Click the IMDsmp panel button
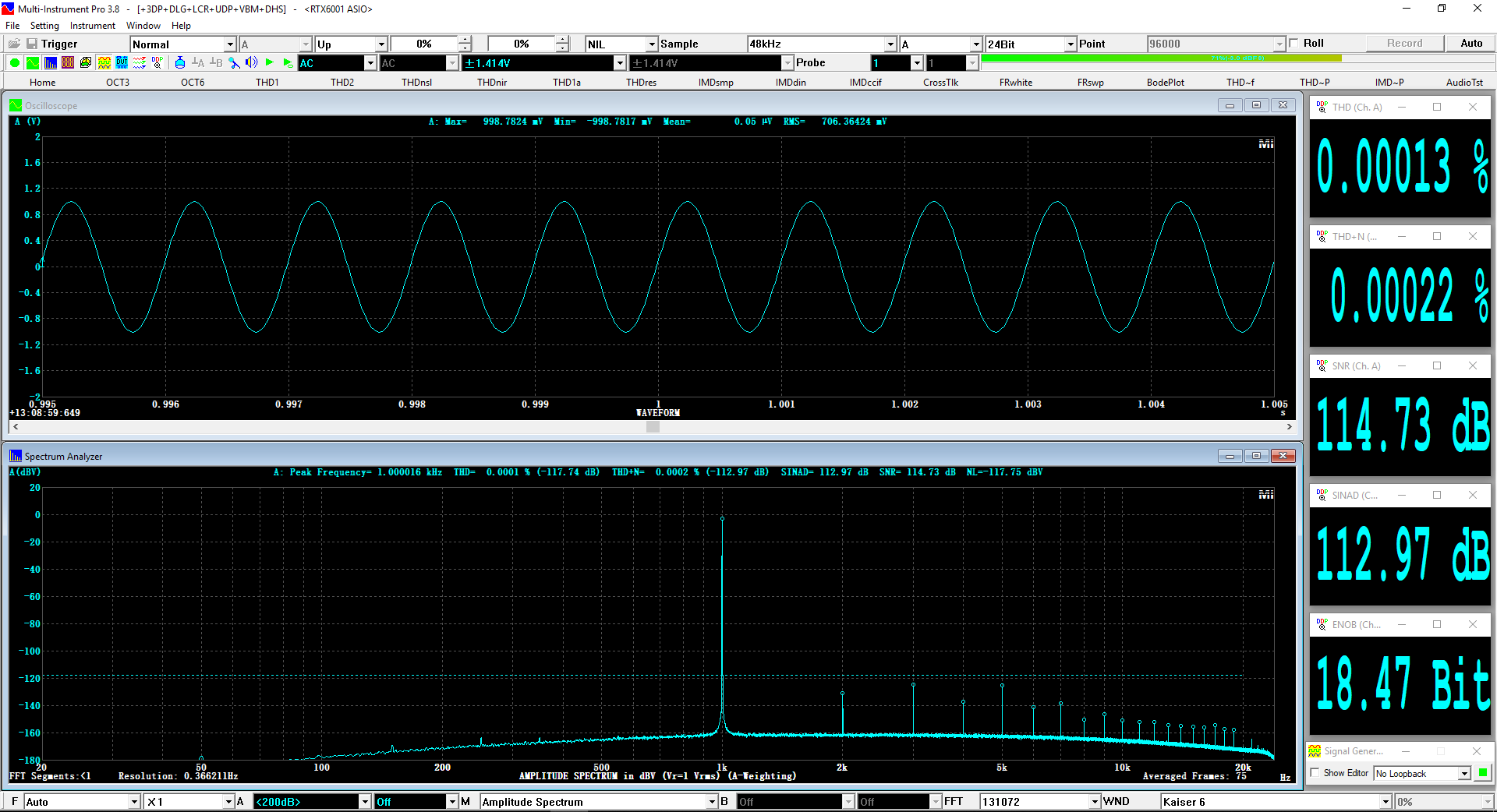This screenshot has width=1497, height=812. 716,82
